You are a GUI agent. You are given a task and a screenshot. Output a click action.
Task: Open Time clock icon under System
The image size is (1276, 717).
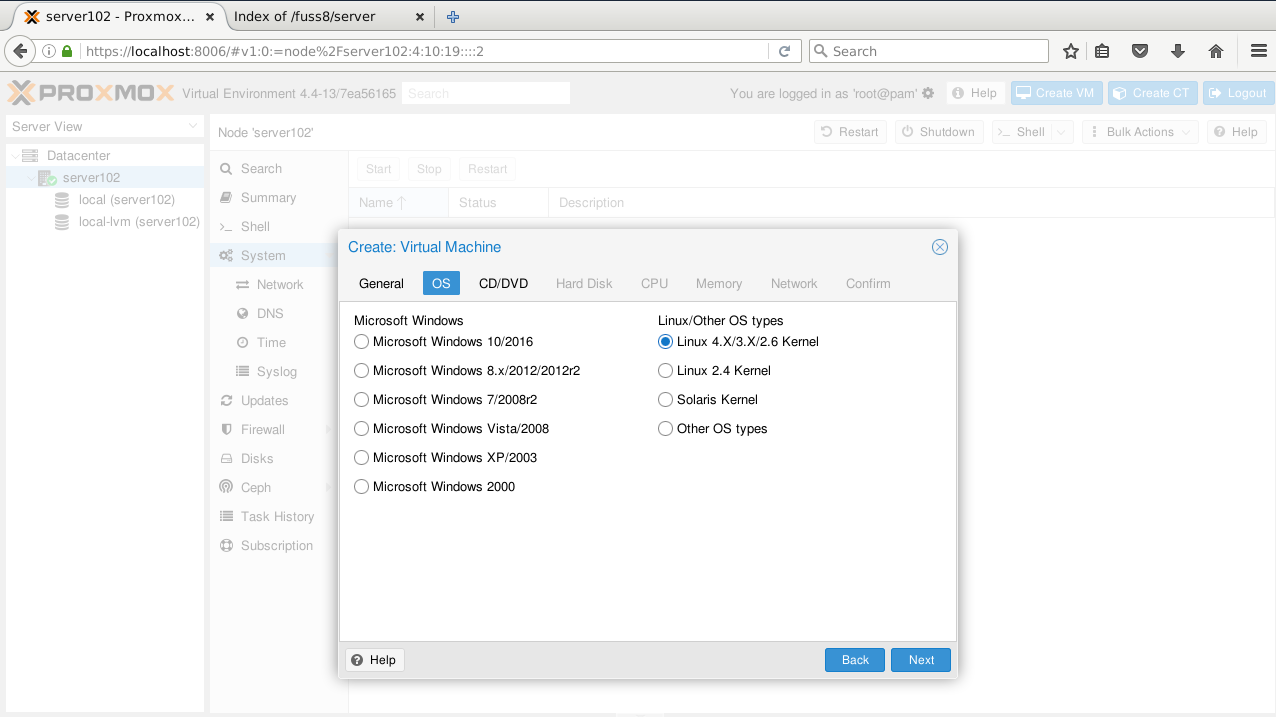(242, 343)
